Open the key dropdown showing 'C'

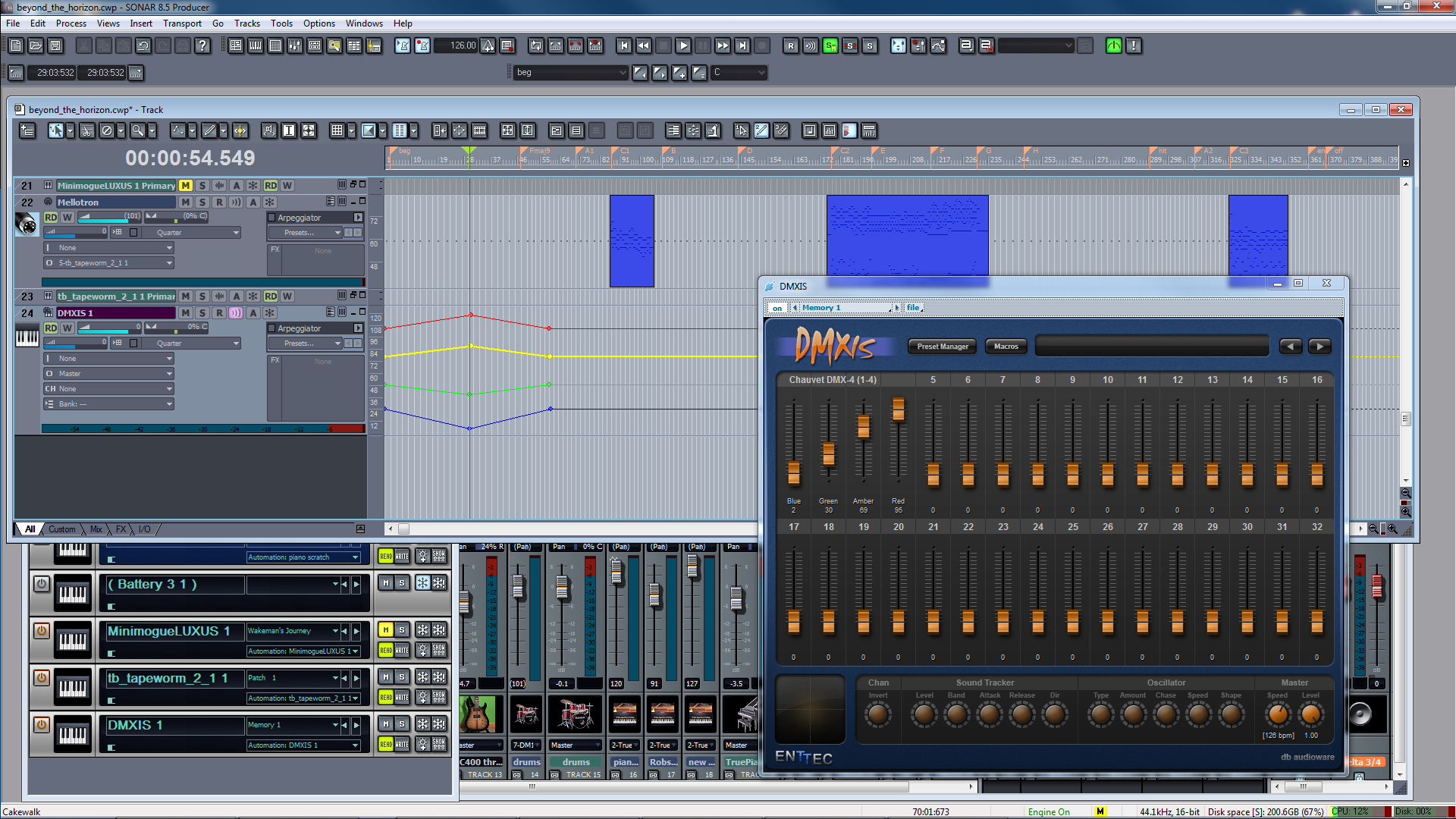point(739,72)
